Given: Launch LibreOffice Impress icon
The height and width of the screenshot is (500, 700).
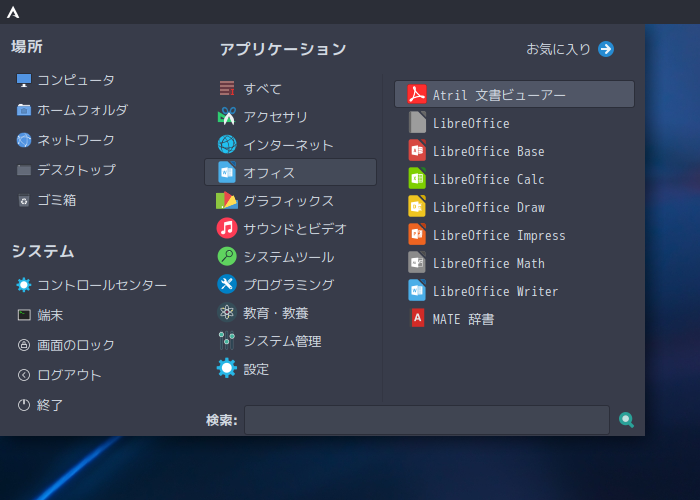Looking at the screenshot, I should (x=417, y=234).
